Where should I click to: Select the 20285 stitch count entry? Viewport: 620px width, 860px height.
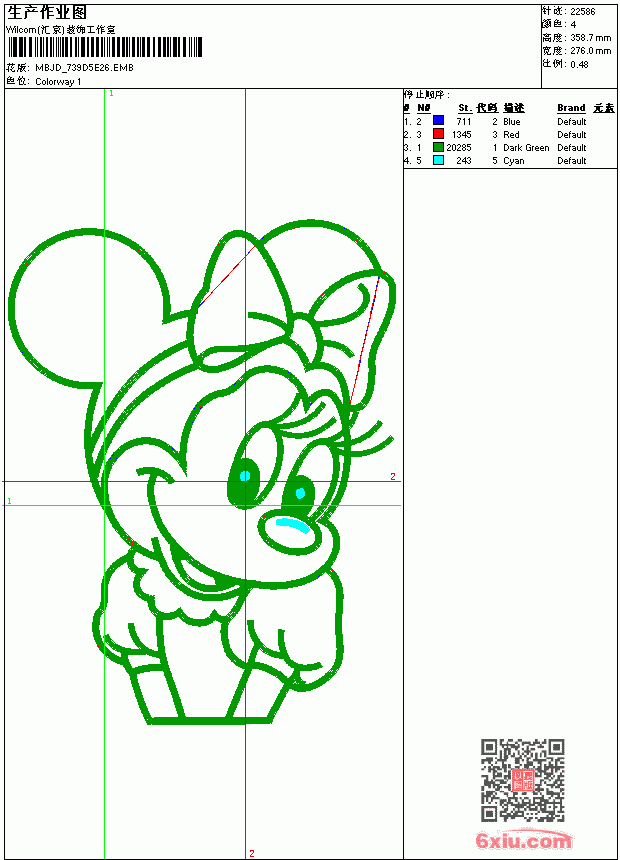pyautogui.click(x=459, y=148)
